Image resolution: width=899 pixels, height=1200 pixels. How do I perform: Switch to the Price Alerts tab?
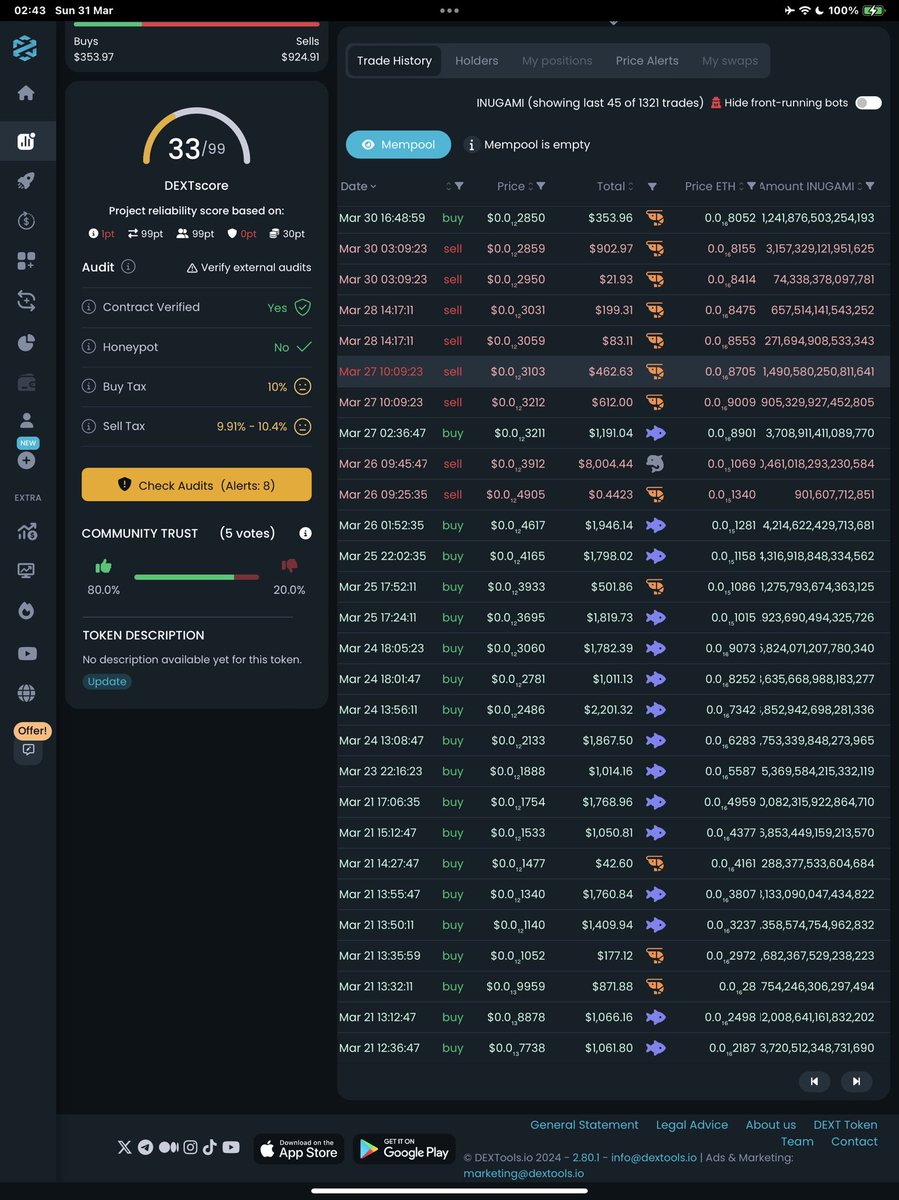click(647, 60)
